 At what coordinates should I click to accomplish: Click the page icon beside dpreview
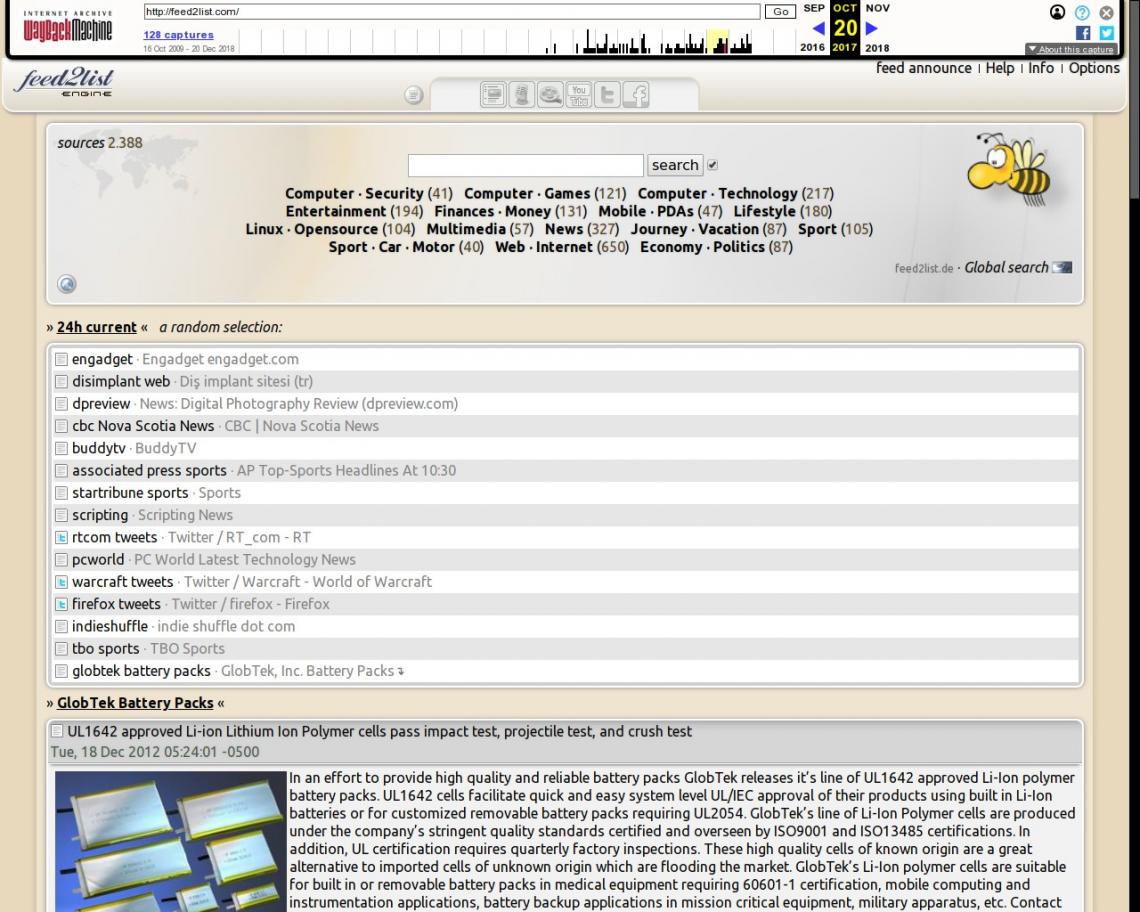(62, 404)
